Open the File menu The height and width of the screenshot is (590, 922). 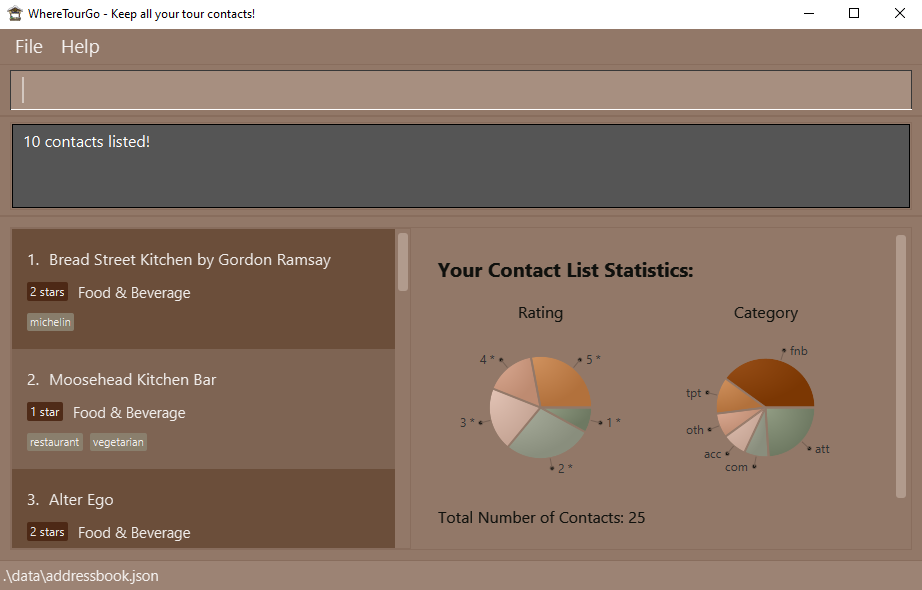click(29, 47)
